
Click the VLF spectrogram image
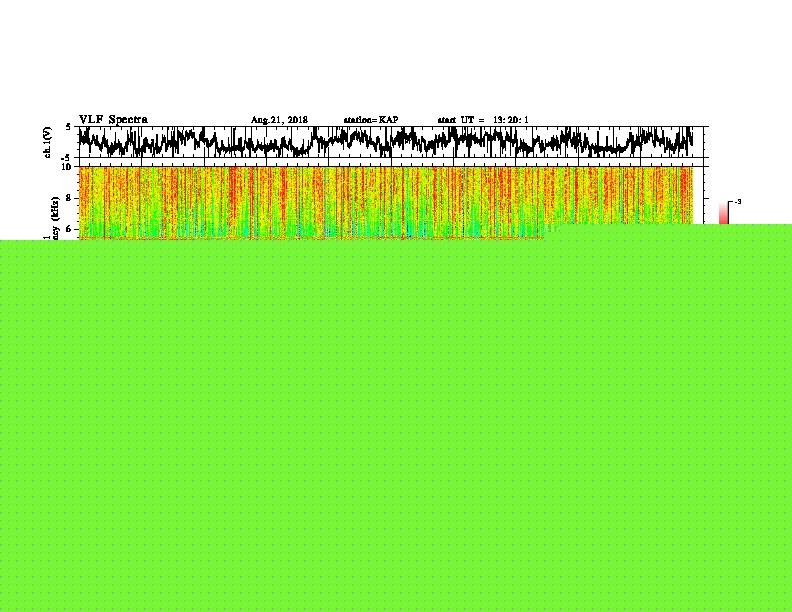(386, 202)
